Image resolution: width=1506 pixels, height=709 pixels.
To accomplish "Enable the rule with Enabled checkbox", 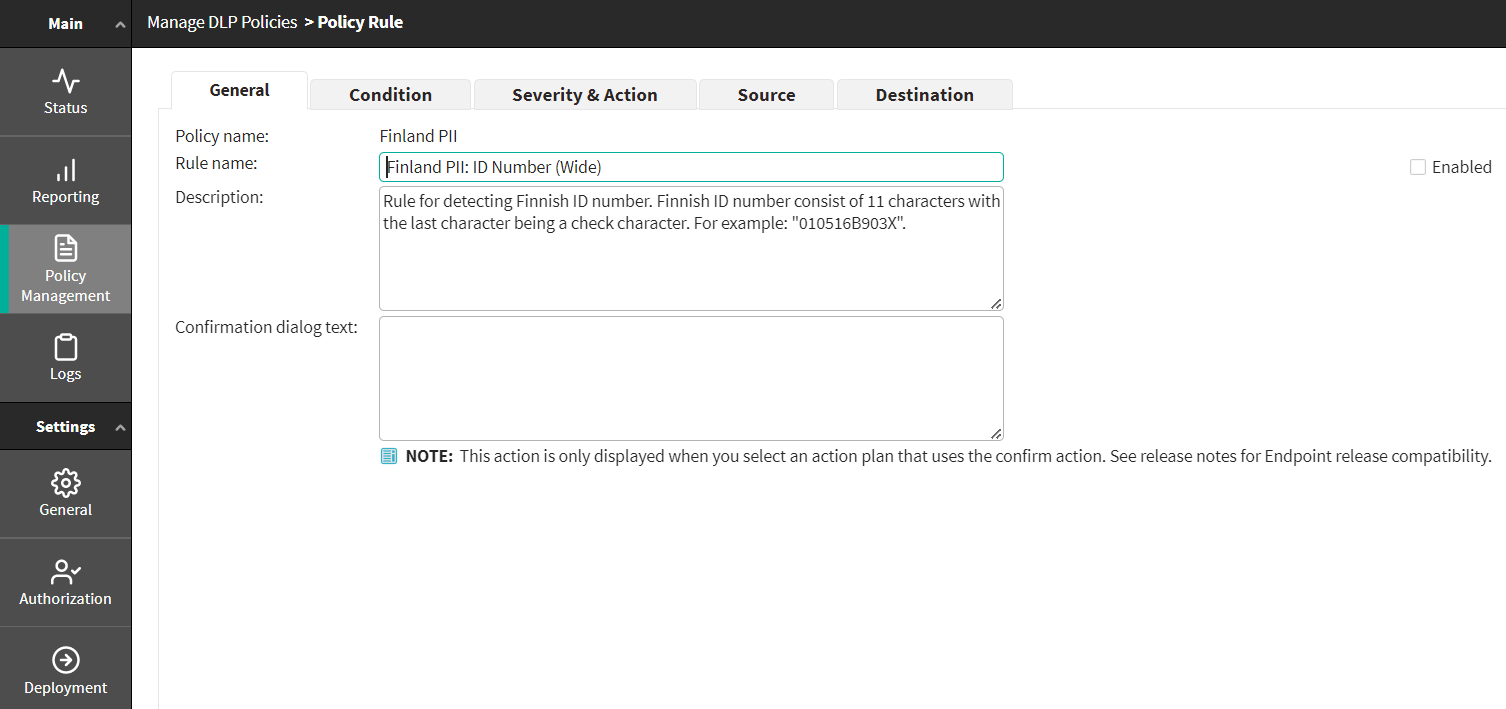I will coord(1417,167).
